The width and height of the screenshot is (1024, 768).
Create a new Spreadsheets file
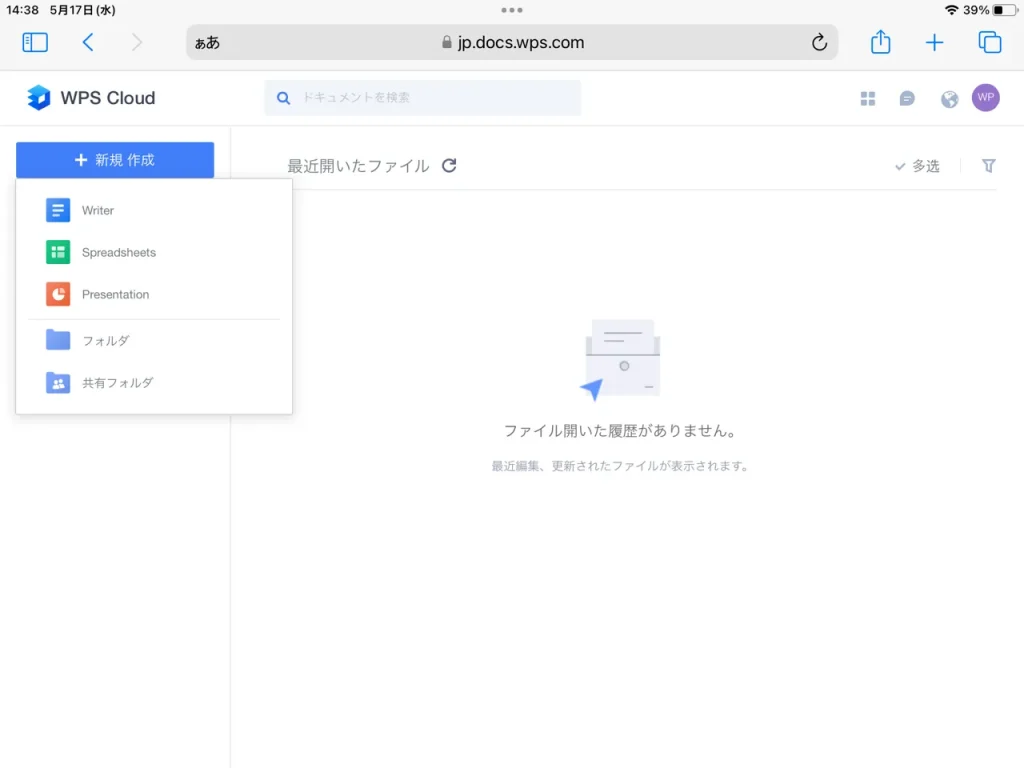click(118, 253)
